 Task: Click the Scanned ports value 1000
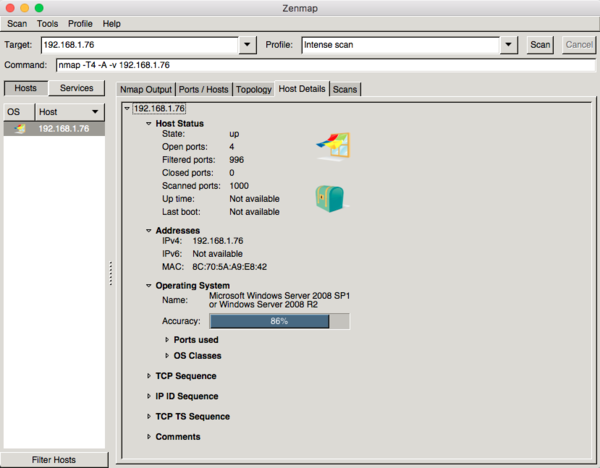coord(239,186)
